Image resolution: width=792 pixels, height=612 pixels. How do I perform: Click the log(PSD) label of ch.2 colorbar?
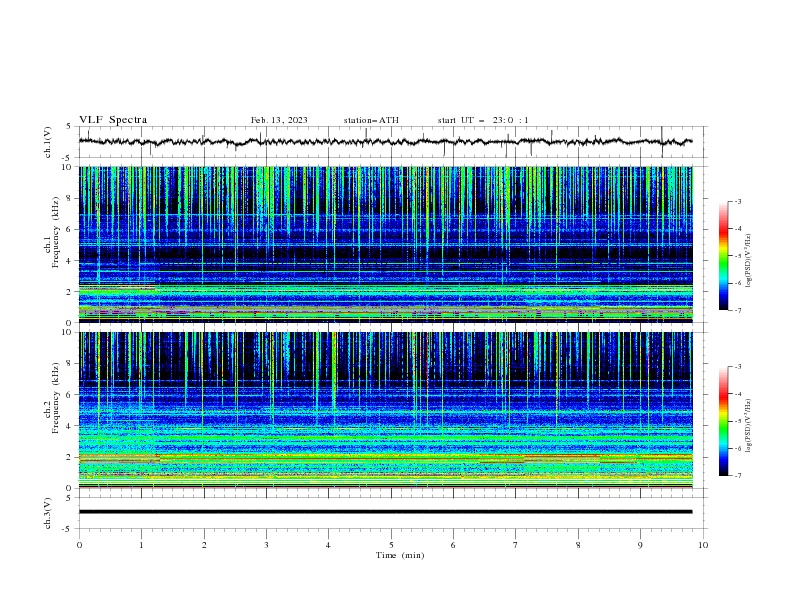[x=748, y=425]
